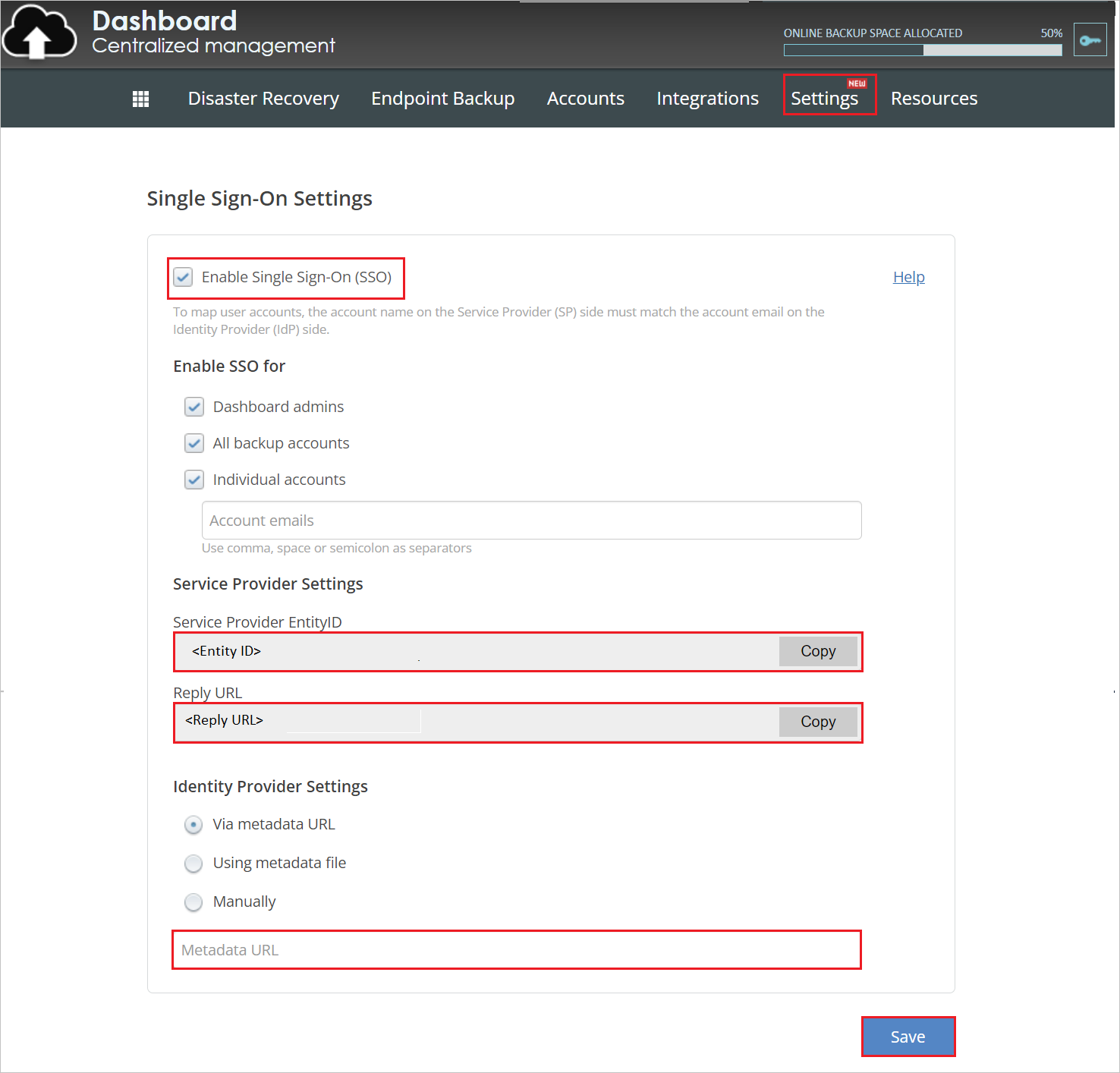Click the Dashboard title text
Image resolution: width=1120 pixels, height=1073 pixels.
165,20
